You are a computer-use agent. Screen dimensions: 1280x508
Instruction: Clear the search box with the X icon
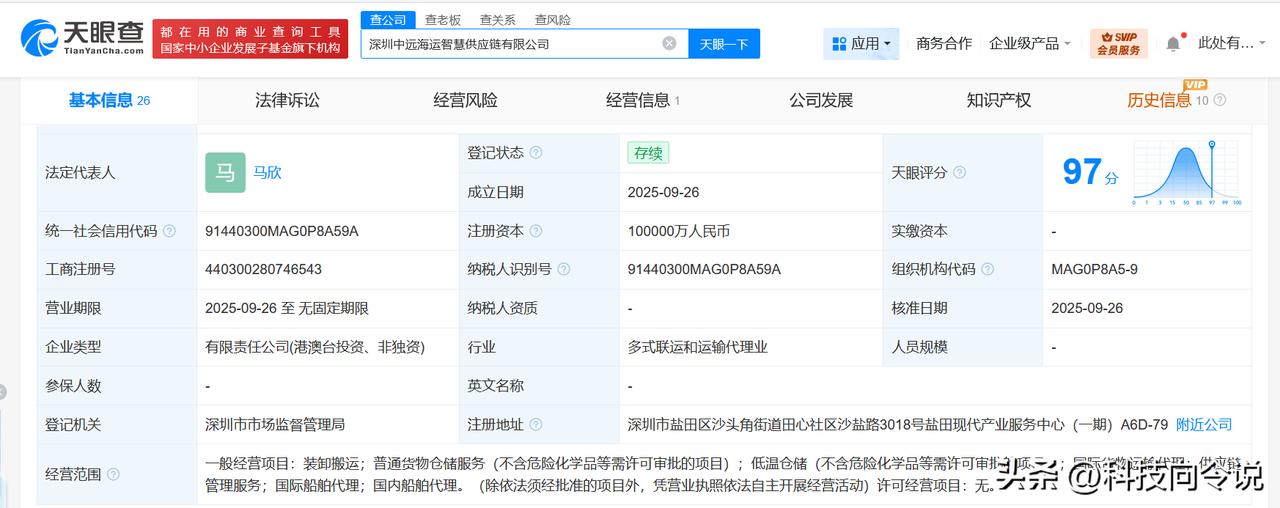coord(669,43)
